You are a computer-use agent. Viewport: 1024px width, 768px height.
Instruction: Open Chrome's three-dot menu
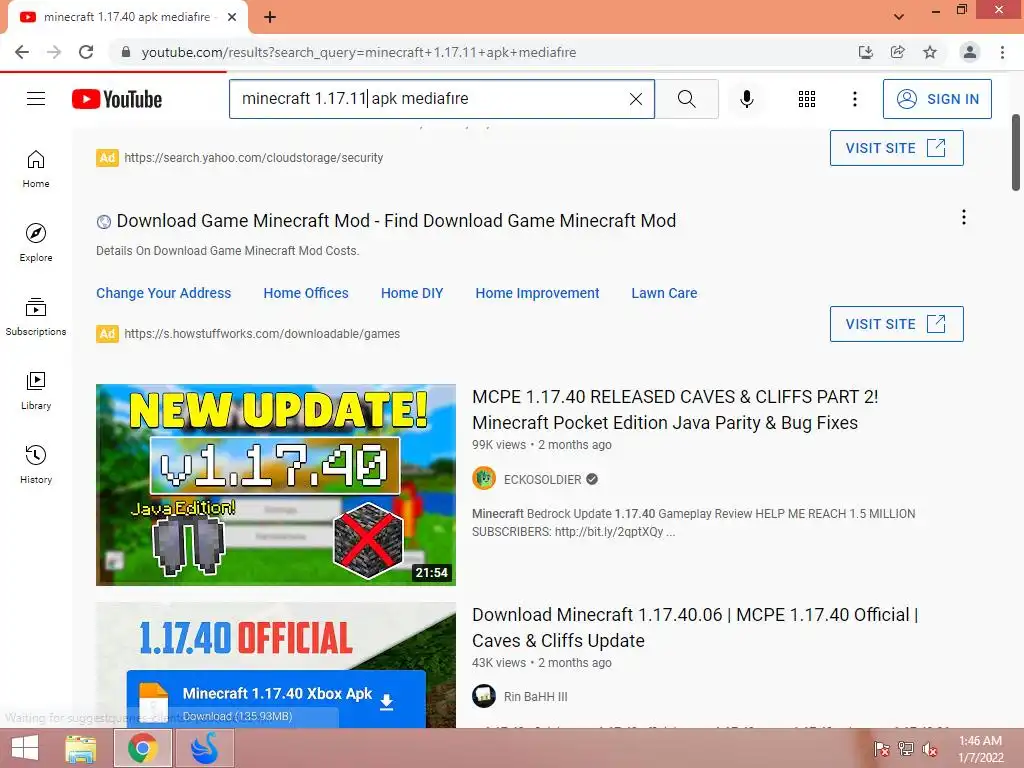coord(1002,52)
